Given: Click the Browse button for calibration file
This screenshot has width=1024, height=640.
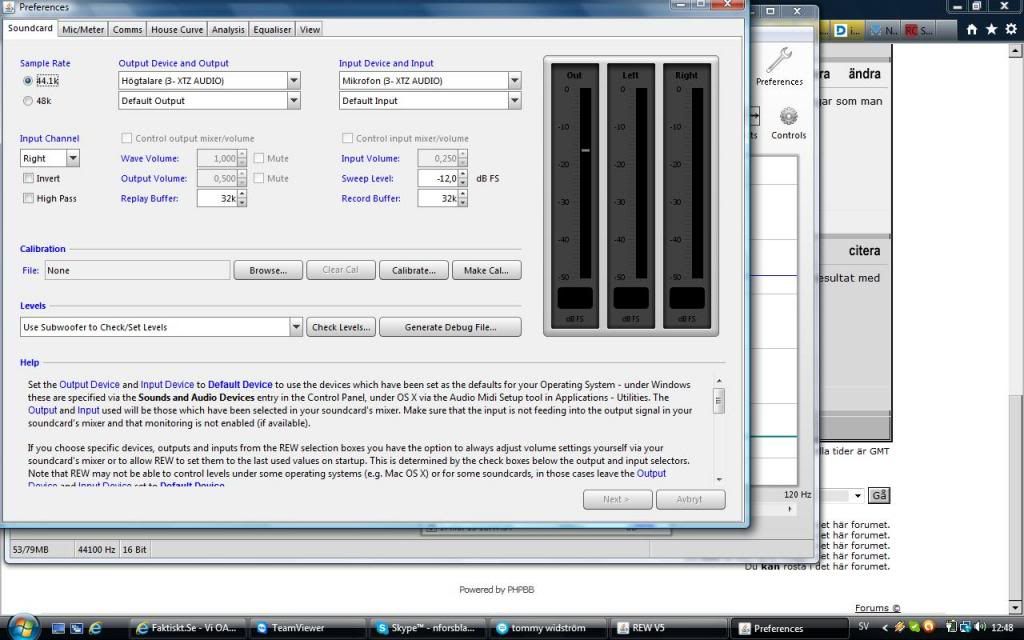Looking at the screenshot, I should click(x=268, y=270).
